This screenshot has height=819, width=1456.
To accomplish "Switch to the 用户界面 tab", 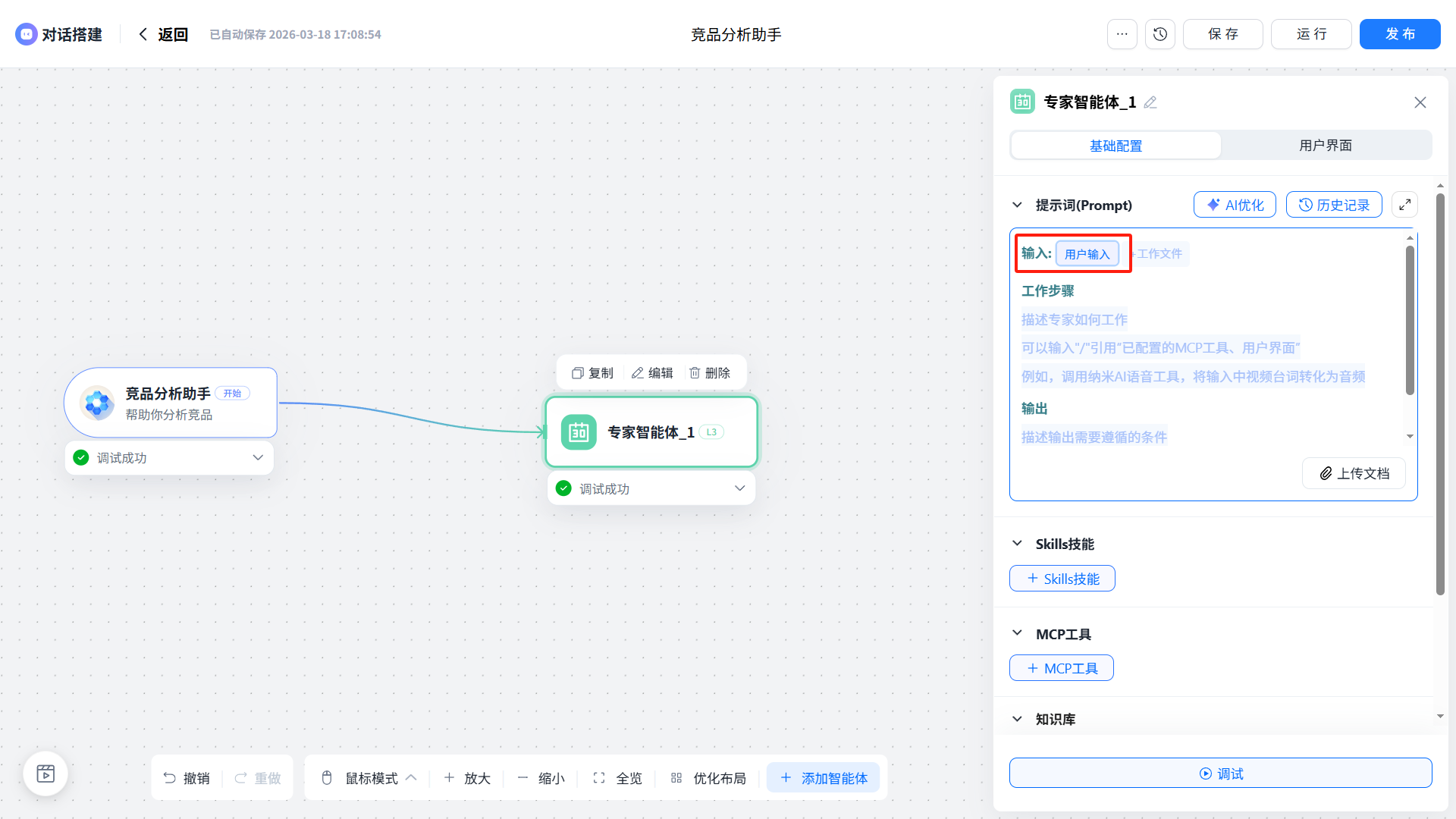I will tap(1325, 146).
